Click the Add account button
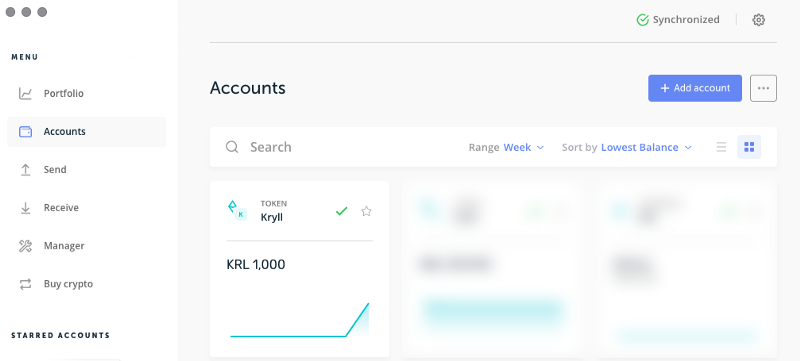The image size is (800, 361). click(695, 88)
